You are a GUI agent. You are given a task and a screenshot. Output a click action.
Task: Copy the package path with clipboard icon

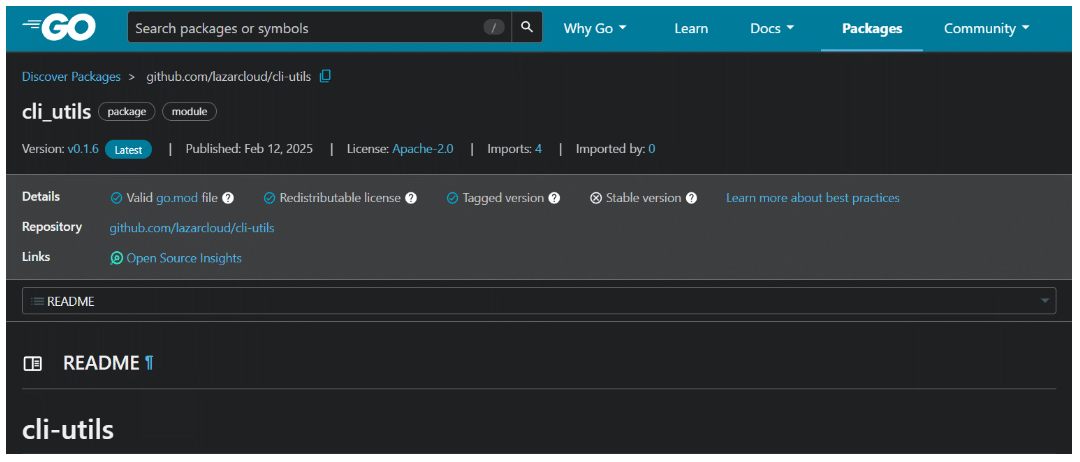point(325,77)
